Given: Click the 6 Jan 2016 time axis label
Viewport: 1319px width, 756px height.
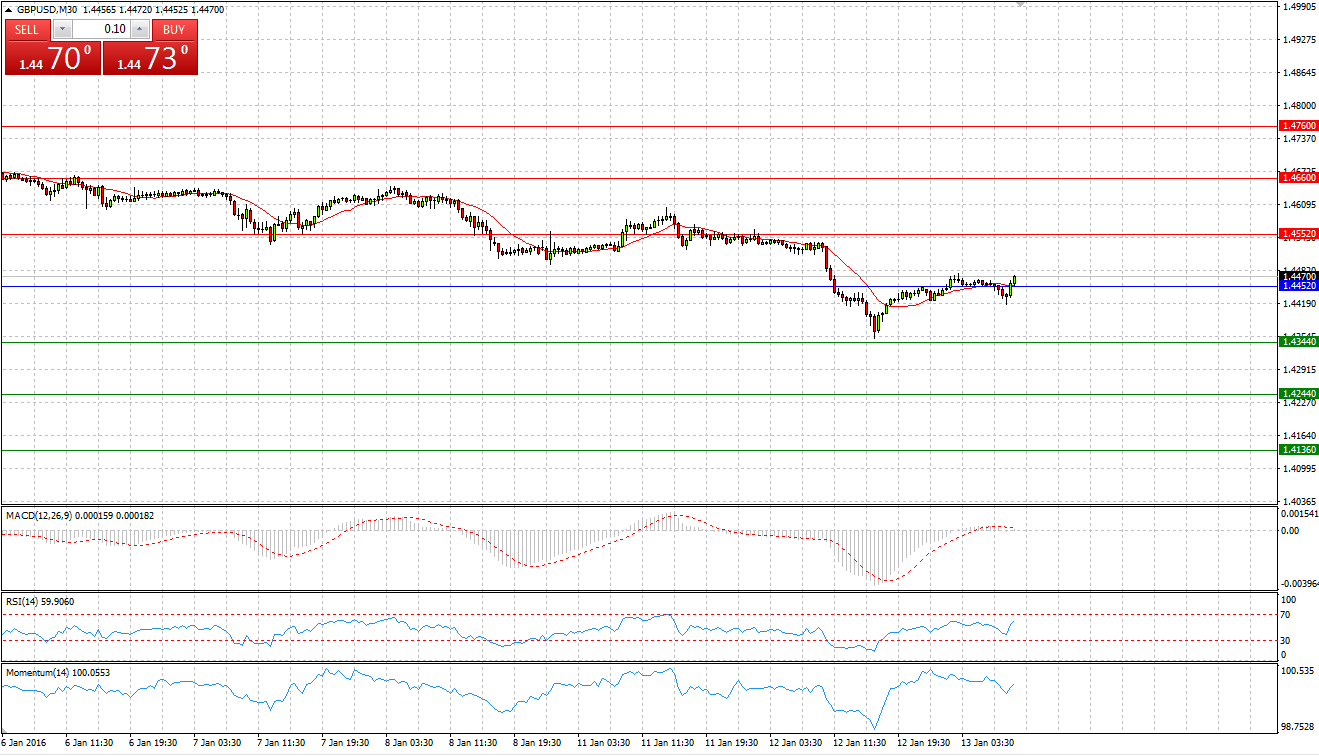Looking at the screenshot, I should 25,743.
